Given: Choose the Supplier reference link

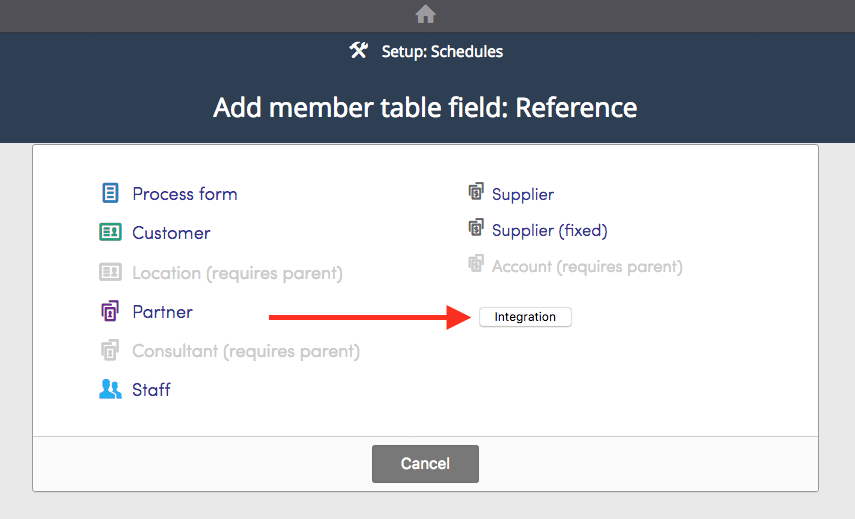Looking at the screenshot, I should [522, 195].
